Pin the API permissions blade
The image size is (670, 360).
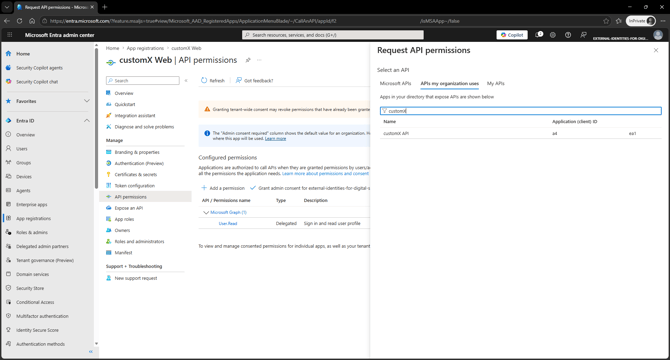248,60
